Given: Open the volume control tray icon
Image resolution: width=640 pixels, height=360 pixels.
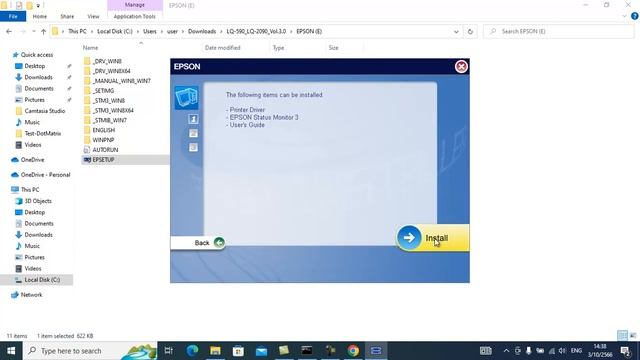Looking at the screenshot, I should tap(562, 351).
